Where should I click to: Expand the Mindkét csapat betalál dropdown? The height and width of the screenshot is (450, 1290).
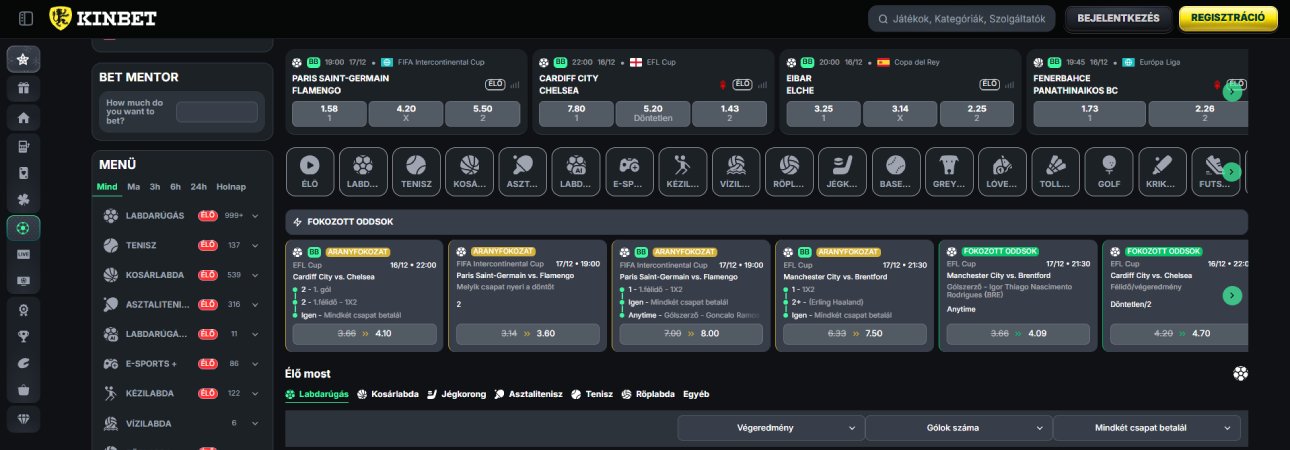(x=1146, y=428)
